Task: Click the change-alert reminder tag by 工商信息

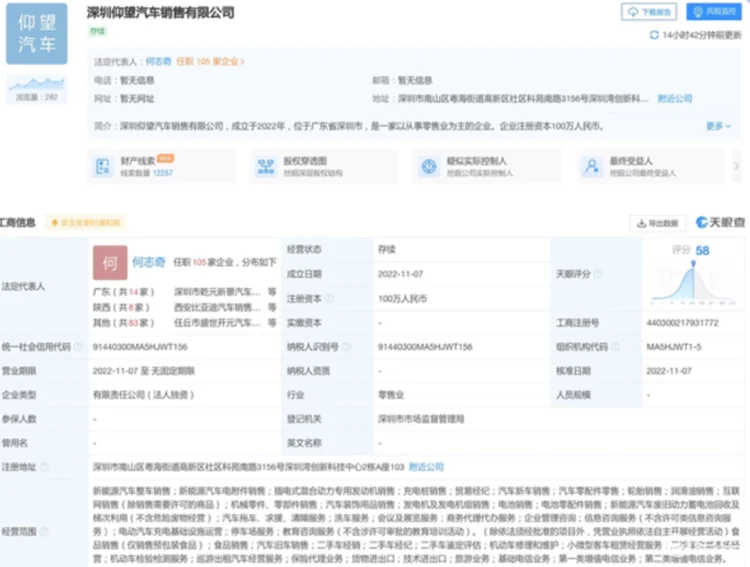Action: [86, 222]
